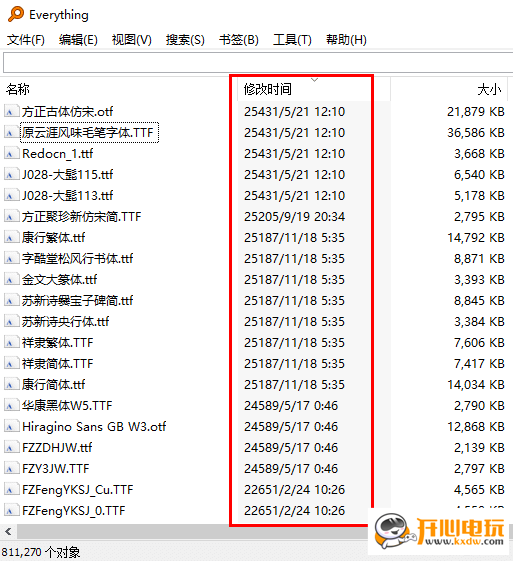Select file name 金文大篆体.ttf
The height and width of the screenshot is (561, 513).
tap(60, 279)
